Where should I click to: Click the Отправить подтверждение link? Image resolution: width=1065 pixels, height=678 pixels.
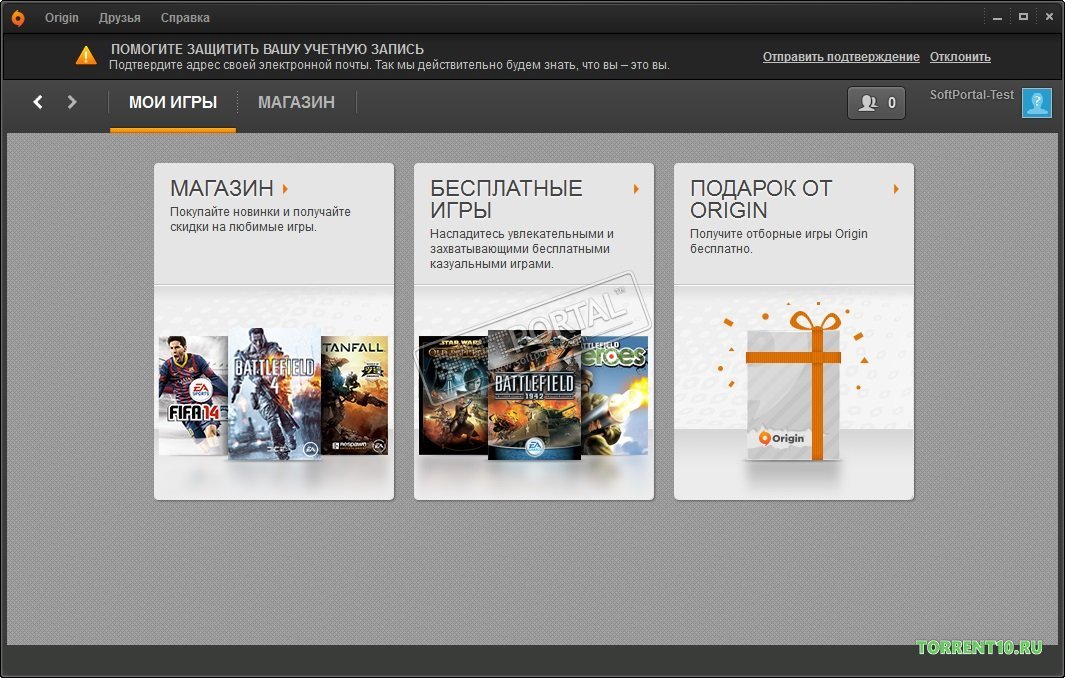click(841, 57)
